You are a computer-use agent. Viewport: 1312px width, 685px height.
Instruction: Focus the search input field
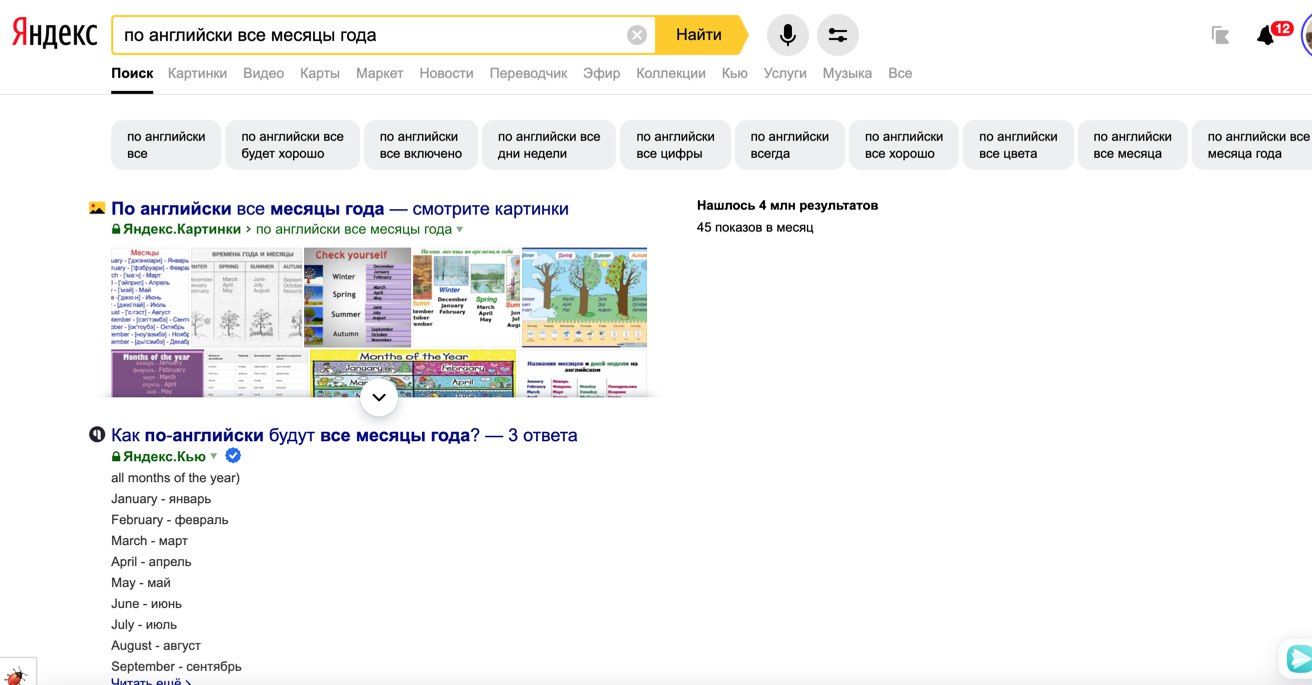pos(370,35)
